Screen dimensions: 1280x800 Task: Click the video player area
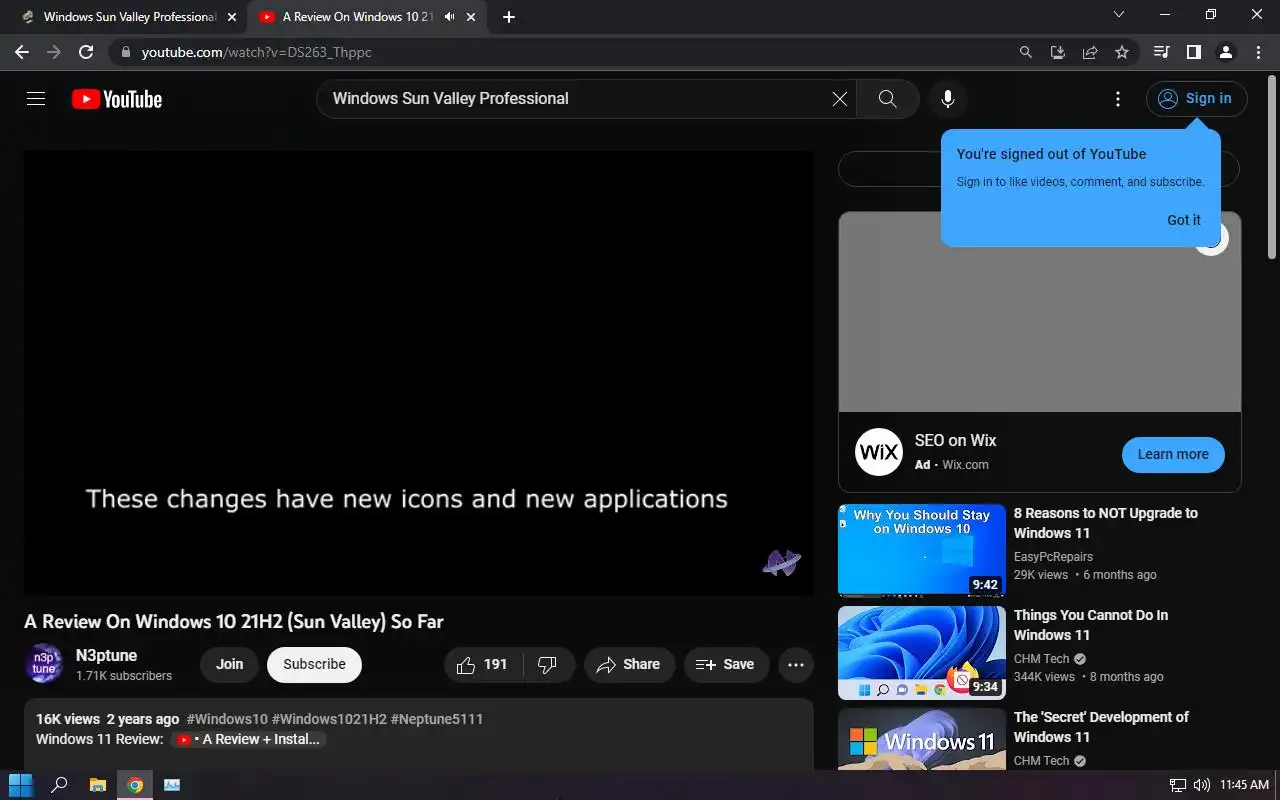[x=419, y=373]
